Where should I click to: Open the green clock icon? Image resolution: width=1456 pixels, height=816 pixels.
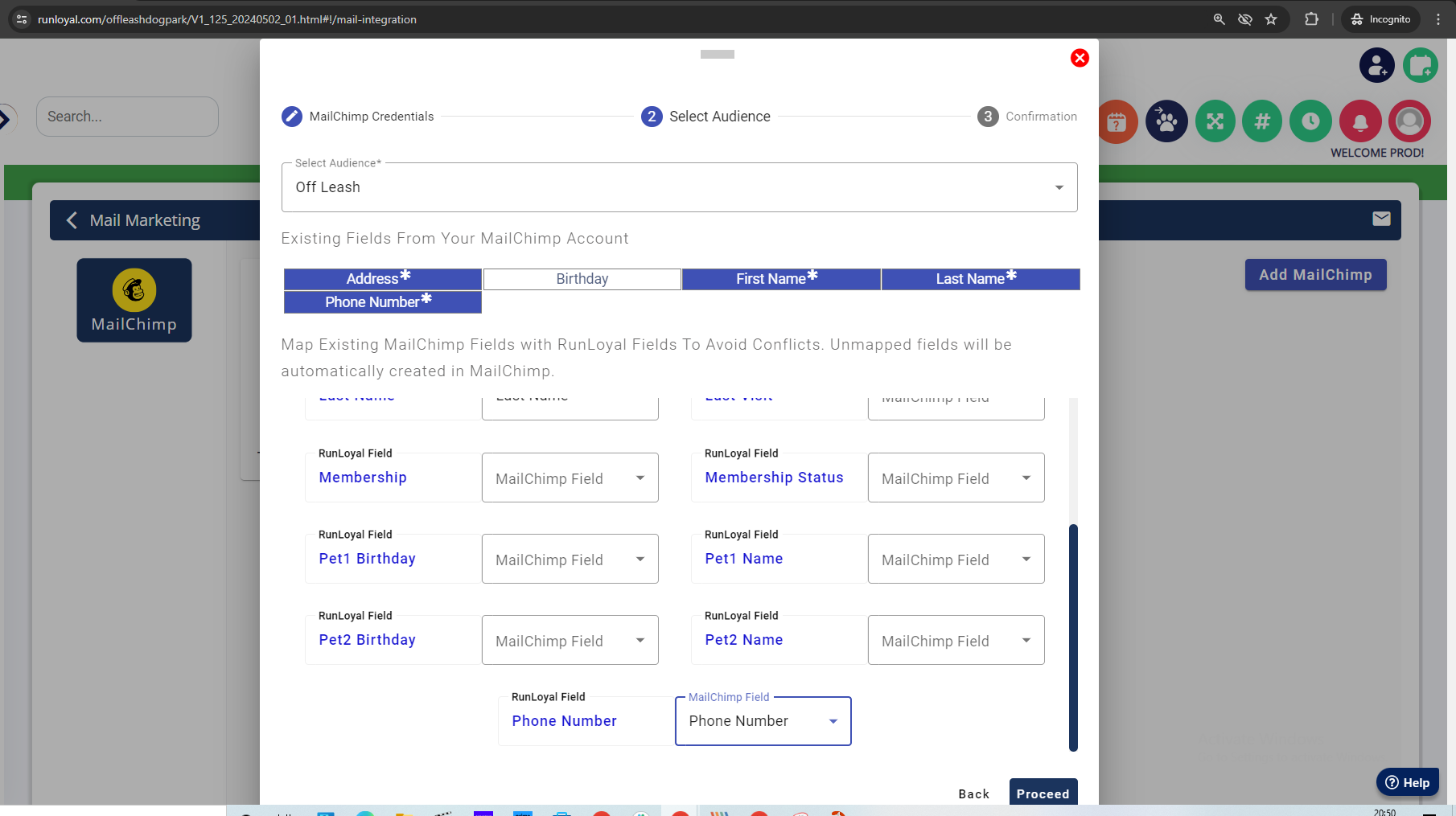[1310, 121]
